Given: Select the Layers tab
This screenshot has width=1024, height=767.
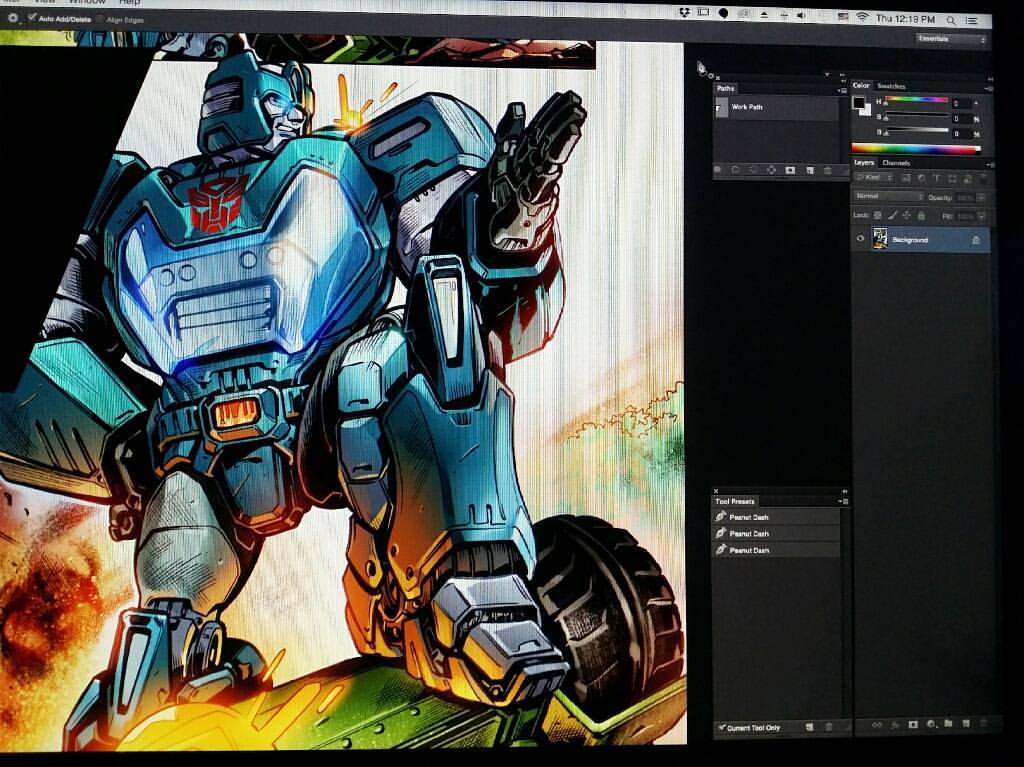Looking at the screenshot, I should [864, 163].
